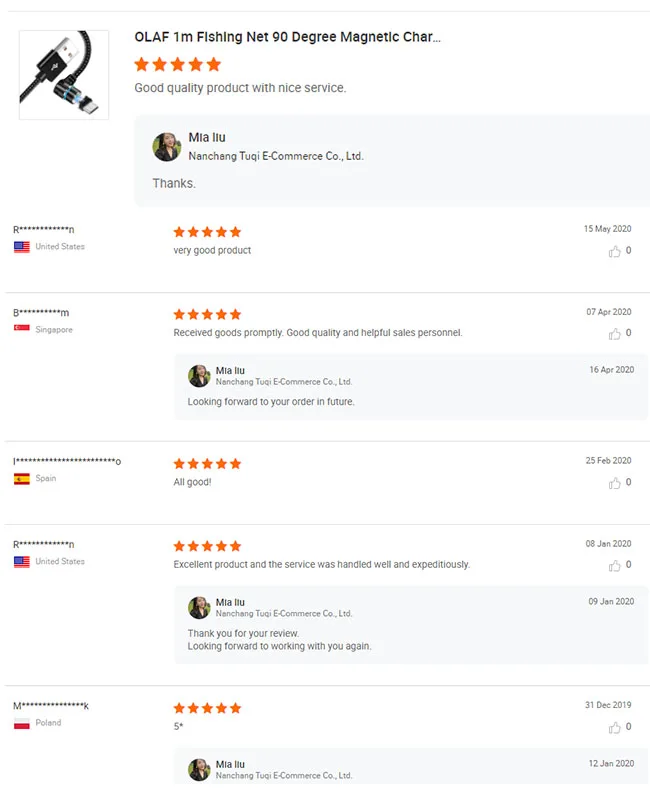Click the stars above 'very good product'
Image resolution: width=650 pixels, height=800 pixels.
(207, 232)
